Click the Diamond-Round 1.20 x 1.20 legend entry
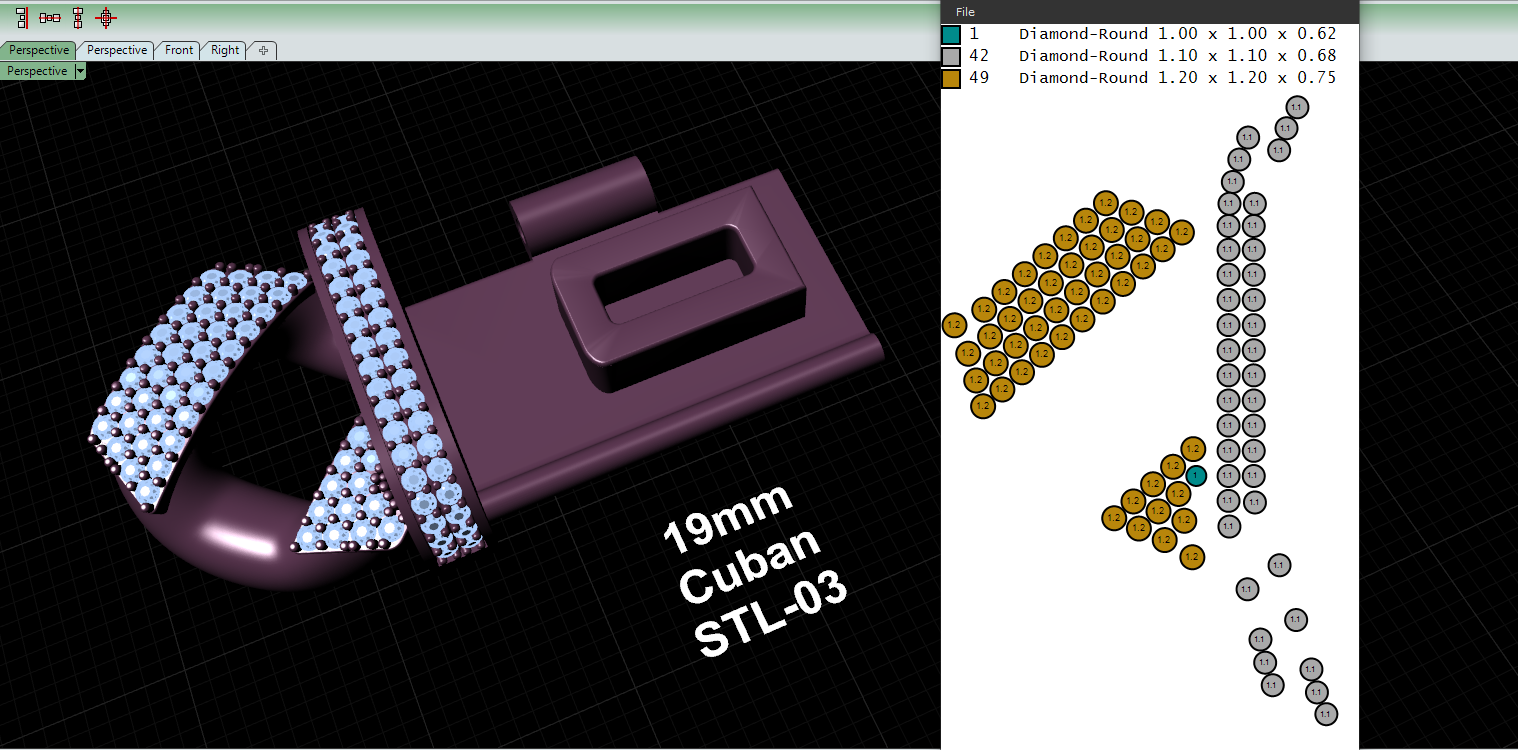 coord(1177,78)
